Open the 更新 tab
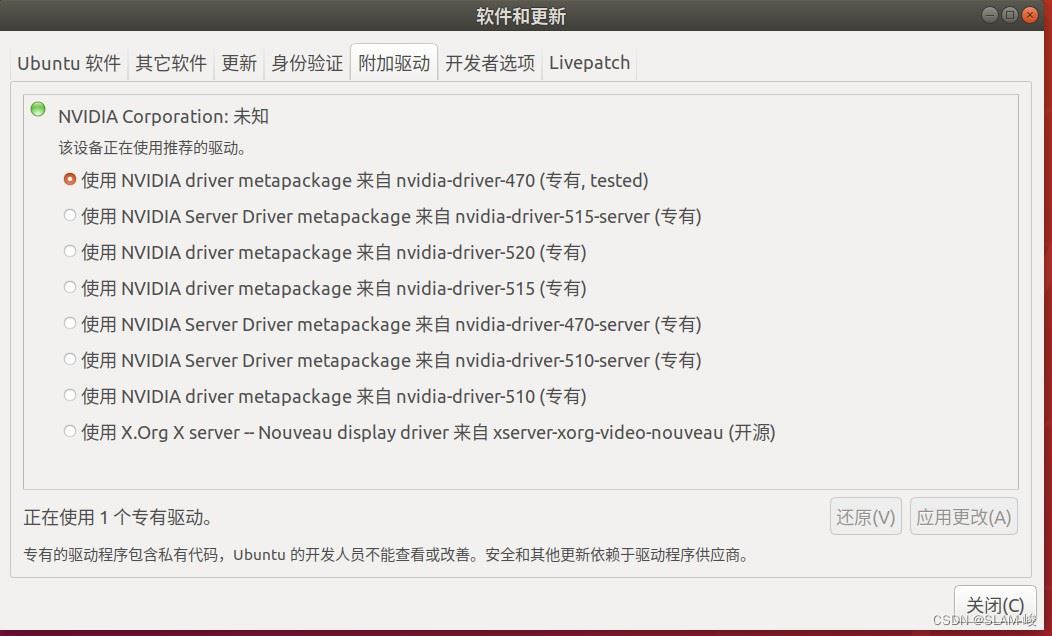Screen dimensions: 1052x636 (x=239, y=63)
